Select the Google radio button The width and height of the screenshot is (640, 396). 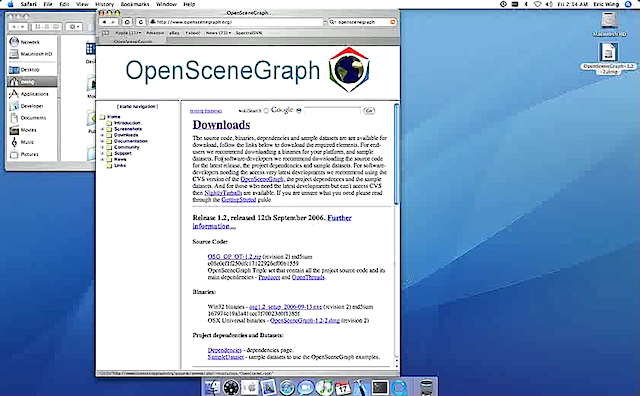[299, 111]
